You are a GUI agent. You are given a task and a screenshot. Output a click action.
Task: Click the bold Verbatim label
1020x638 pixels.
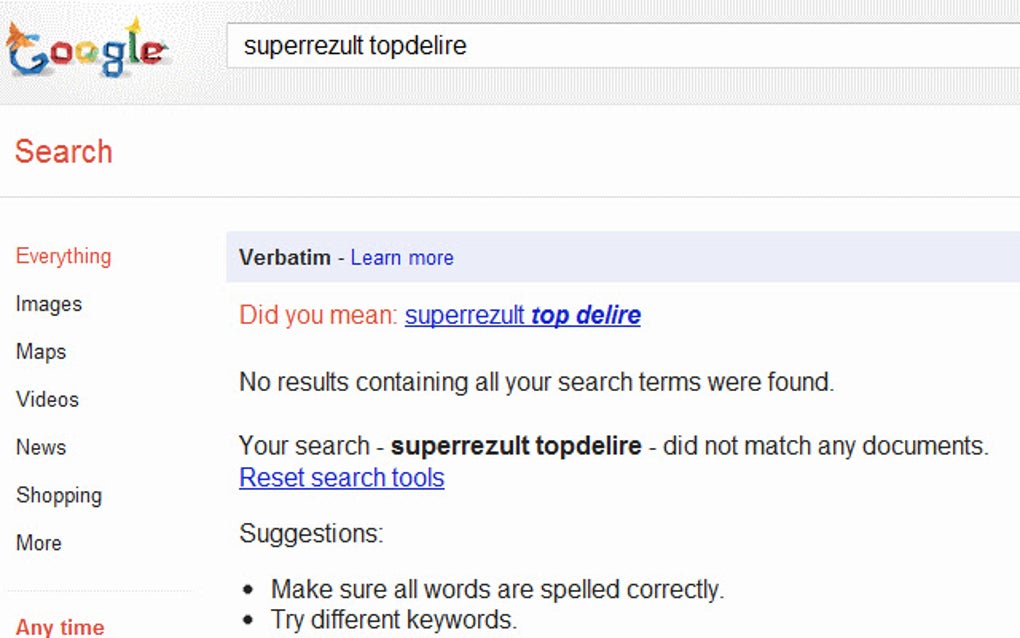coord(285,258)
